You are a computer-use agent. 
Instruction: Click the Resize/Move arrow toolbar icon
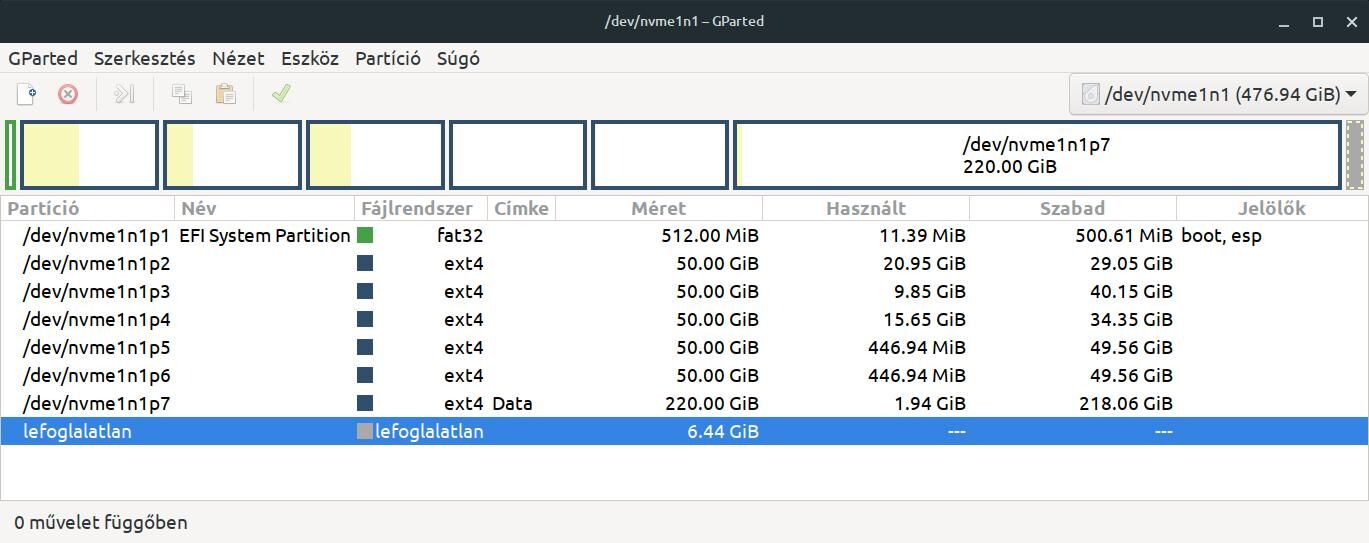(x=124, y=94)
